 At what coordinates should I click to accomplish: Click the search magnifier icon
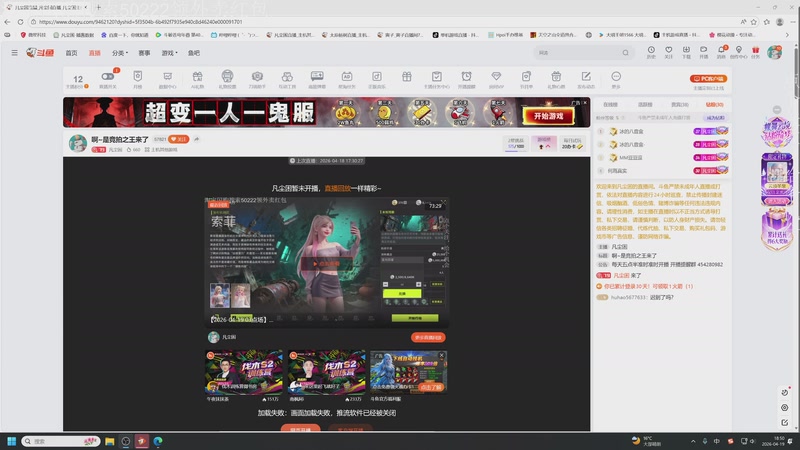pos(625,53)
